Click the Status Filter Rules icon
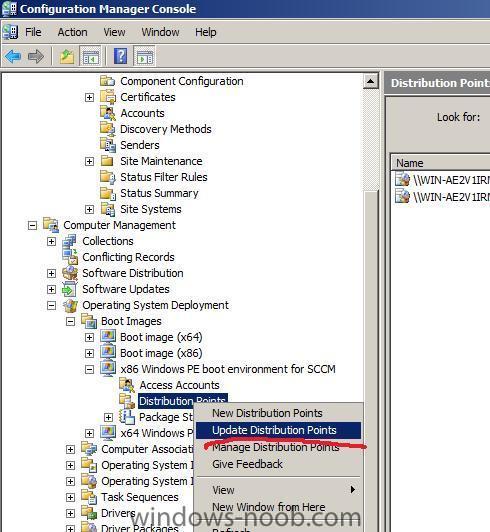The width and height of the screenshot is (490, 532). (x=108, y=177)
